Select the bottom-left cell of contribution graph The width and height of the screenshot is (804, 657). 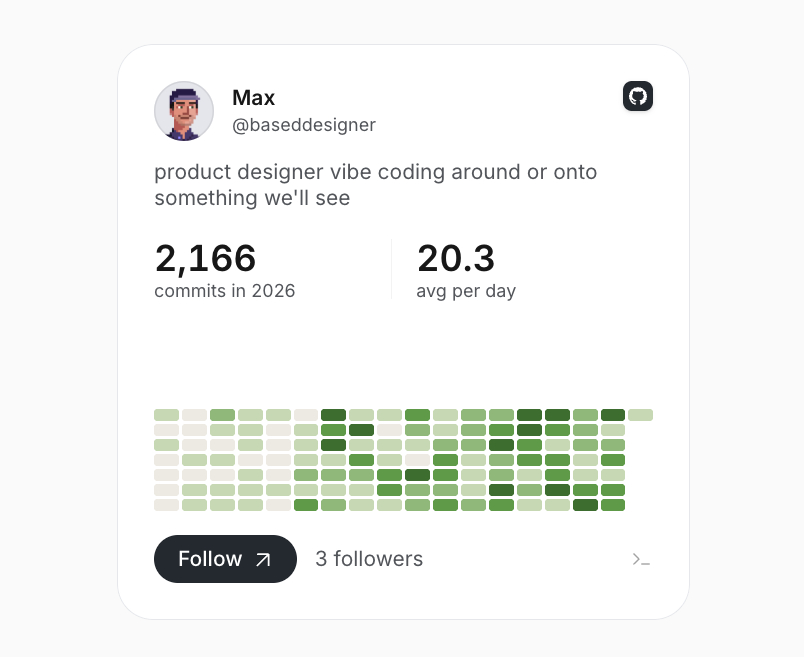coord(167,505)
